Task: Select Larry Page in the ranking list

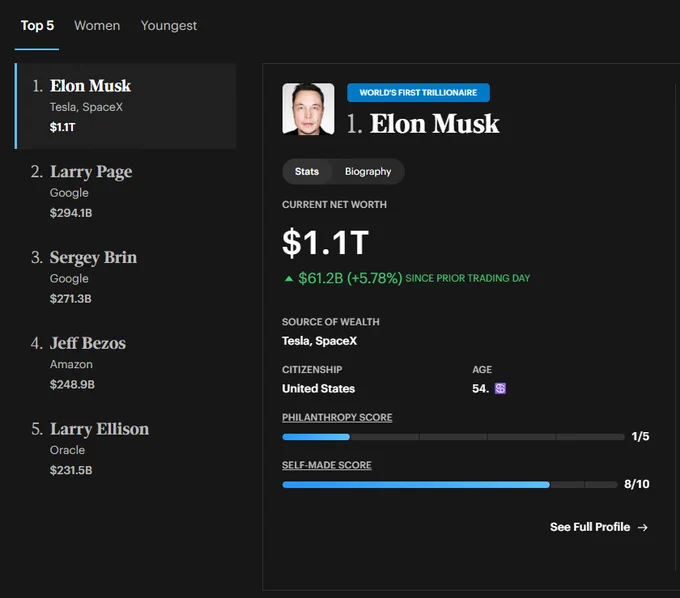Action: pos(126,192)
